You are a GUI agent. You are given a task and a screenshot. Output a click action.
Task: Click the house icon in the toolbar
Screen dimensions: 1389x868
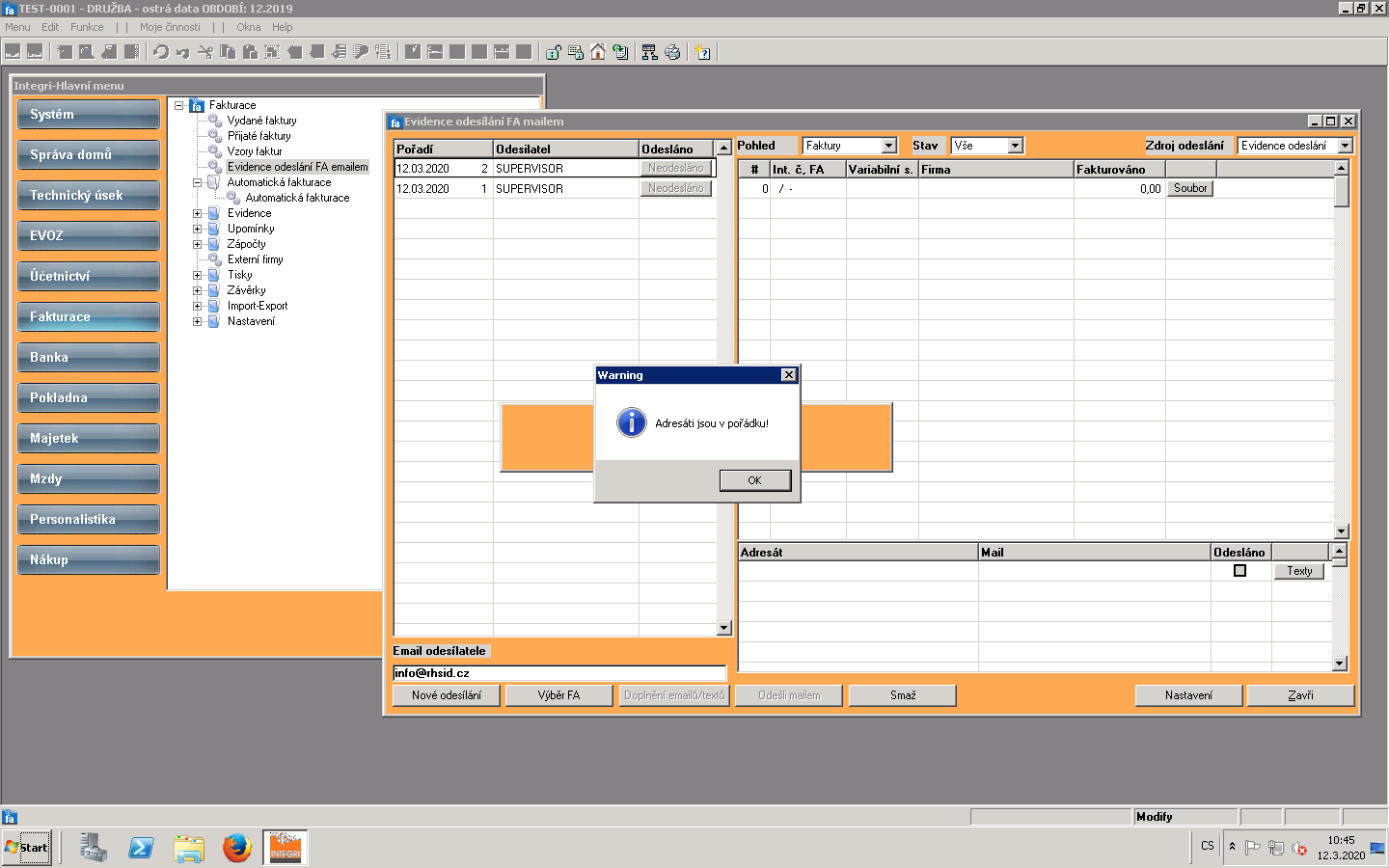click(598, 52)
